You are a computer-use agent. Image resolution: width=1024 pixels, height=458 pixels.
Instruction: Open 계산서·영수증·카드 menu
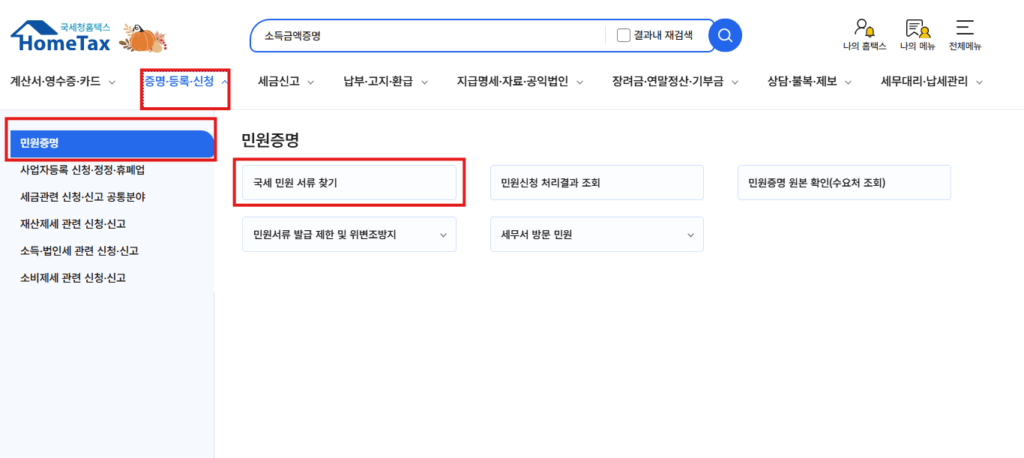62,82
